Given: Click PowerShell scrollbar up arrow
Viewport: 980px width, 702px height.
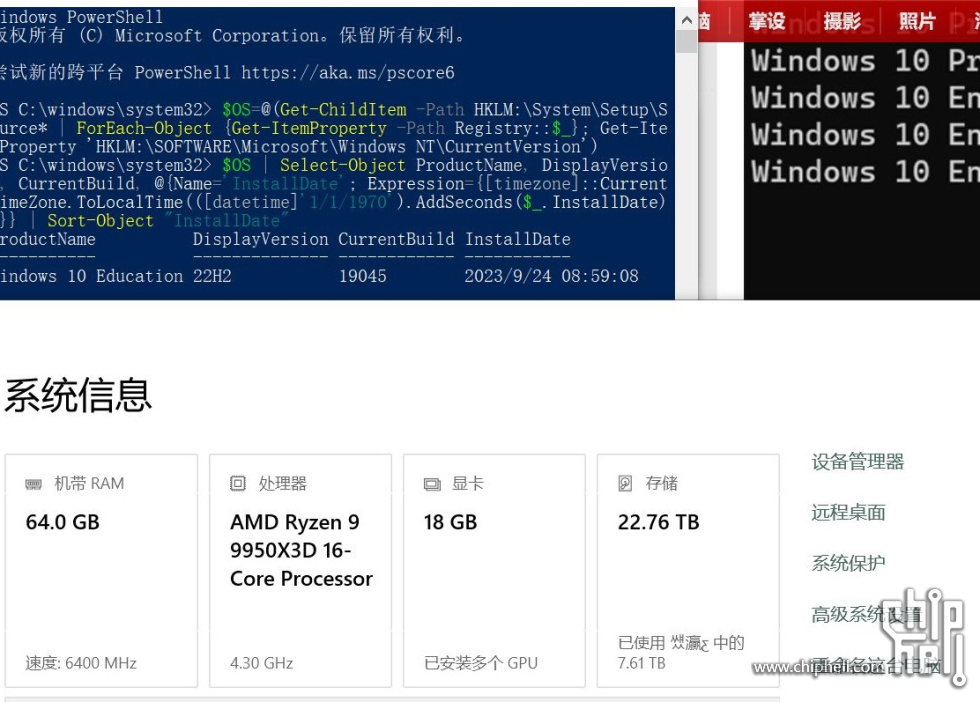Looking at the screenshot, I should (686, 20).
